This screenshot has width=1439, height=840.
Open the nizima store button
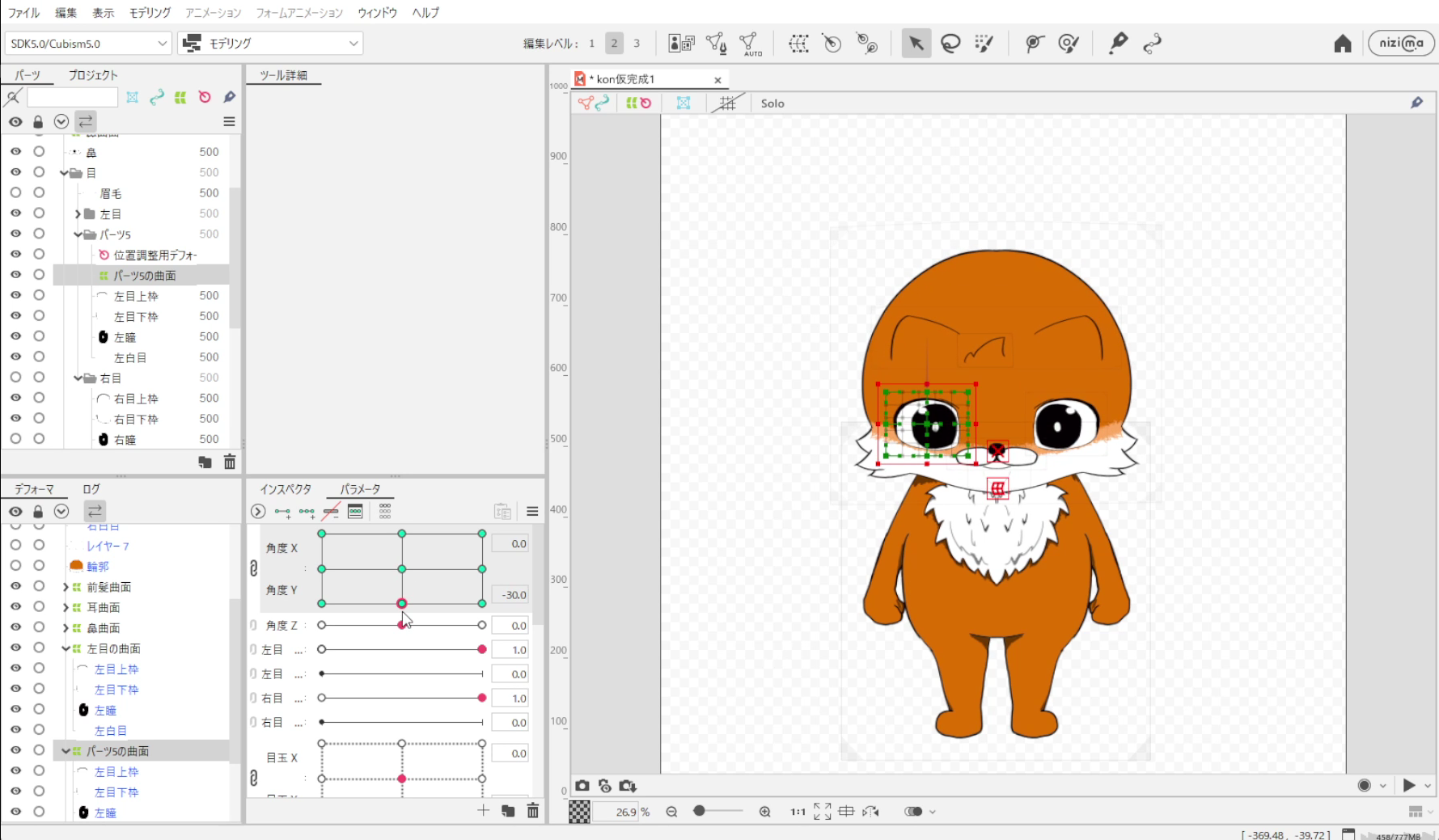tap(1401, 44)
